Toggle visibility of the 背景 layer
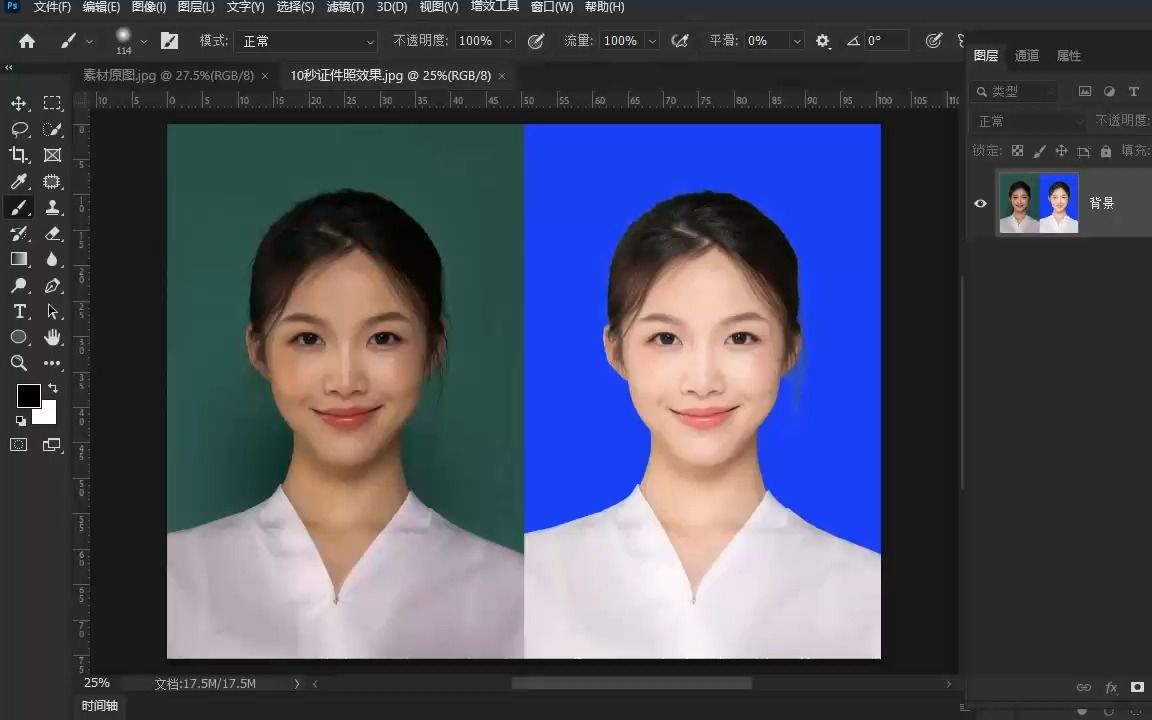Screen dimensions: 1152x720 [x=981, y=203]
